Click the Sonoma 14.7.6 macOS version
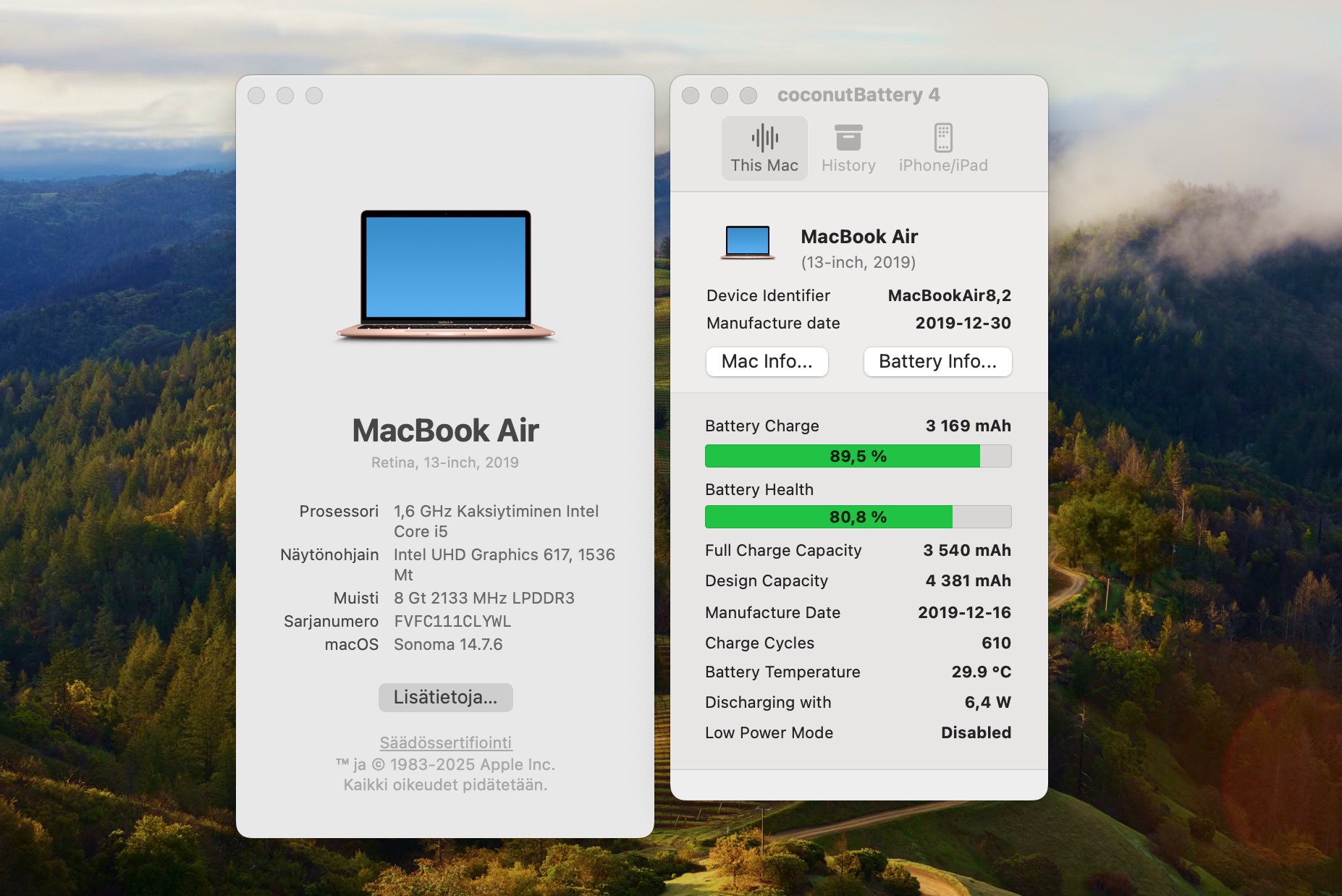Screen dimensions: 1342x896 click(448, 644)
